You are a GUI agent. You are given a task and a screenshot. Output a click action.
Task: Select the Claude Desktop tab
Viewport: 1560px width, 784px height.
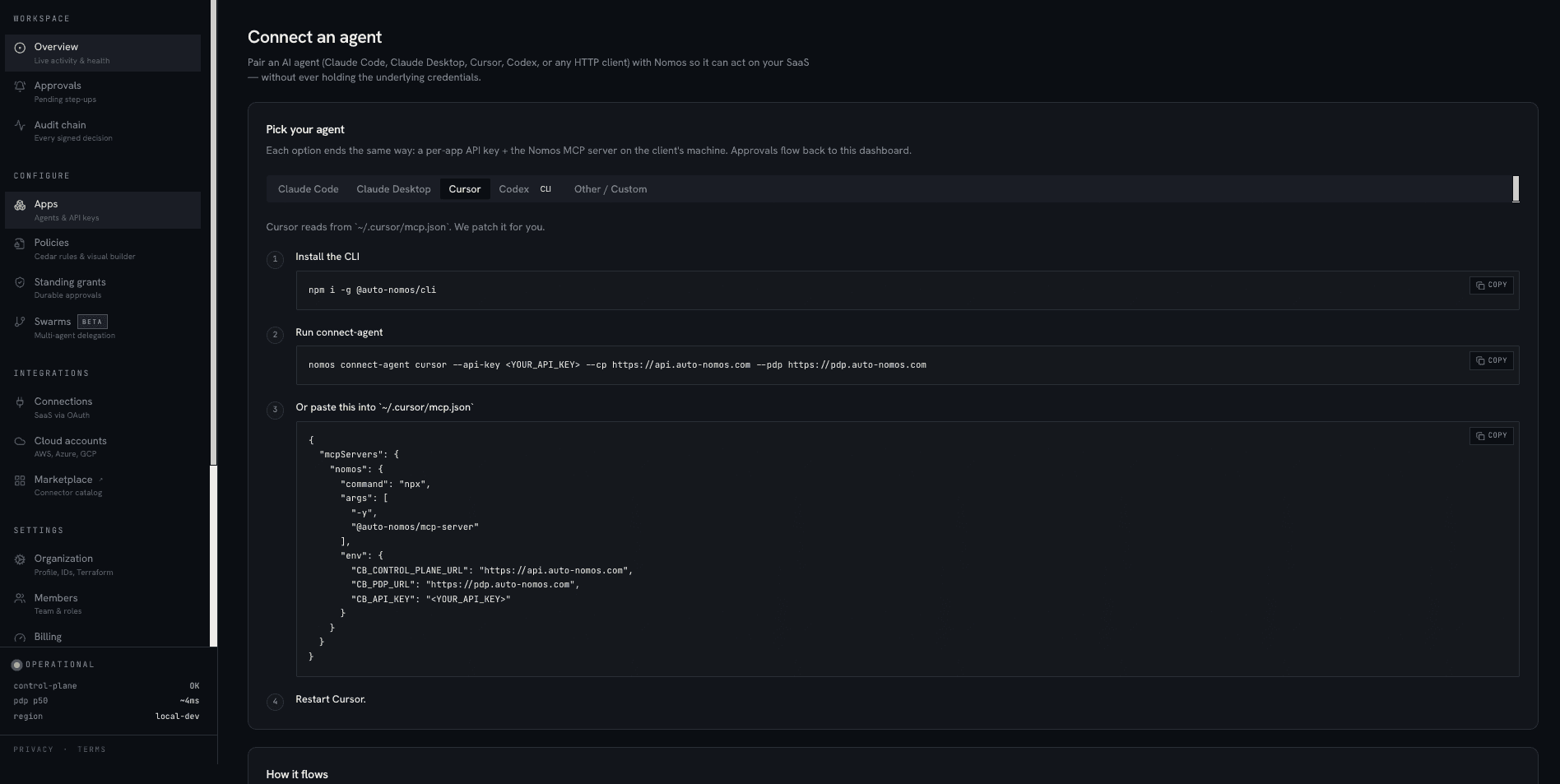[393, 189]
